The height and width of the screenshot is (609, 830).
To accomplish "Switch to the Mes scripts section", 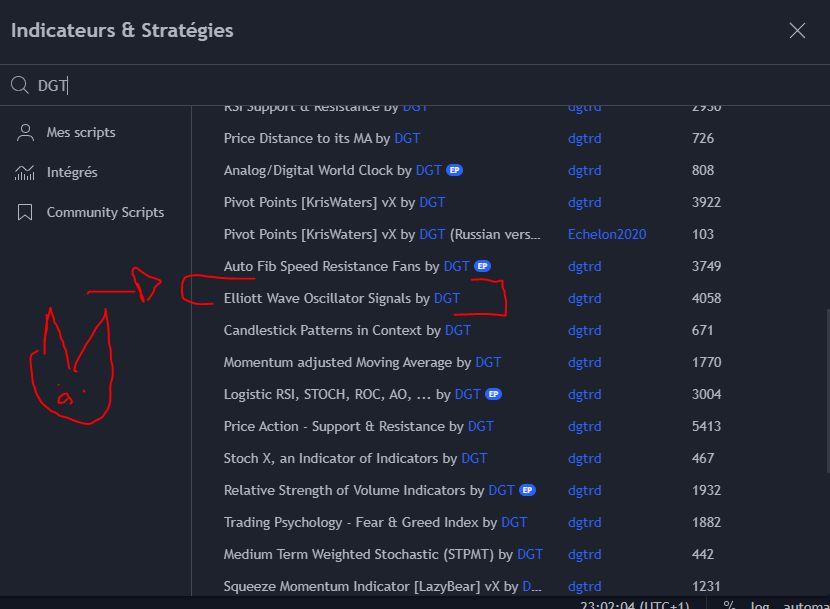I will pyautogui.click(x=81, y=131).
